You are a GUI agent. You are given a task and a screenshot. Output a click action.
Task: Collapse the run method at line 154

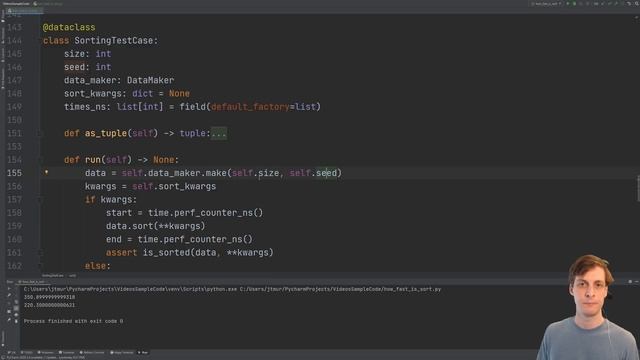click(x=40, y=160)
